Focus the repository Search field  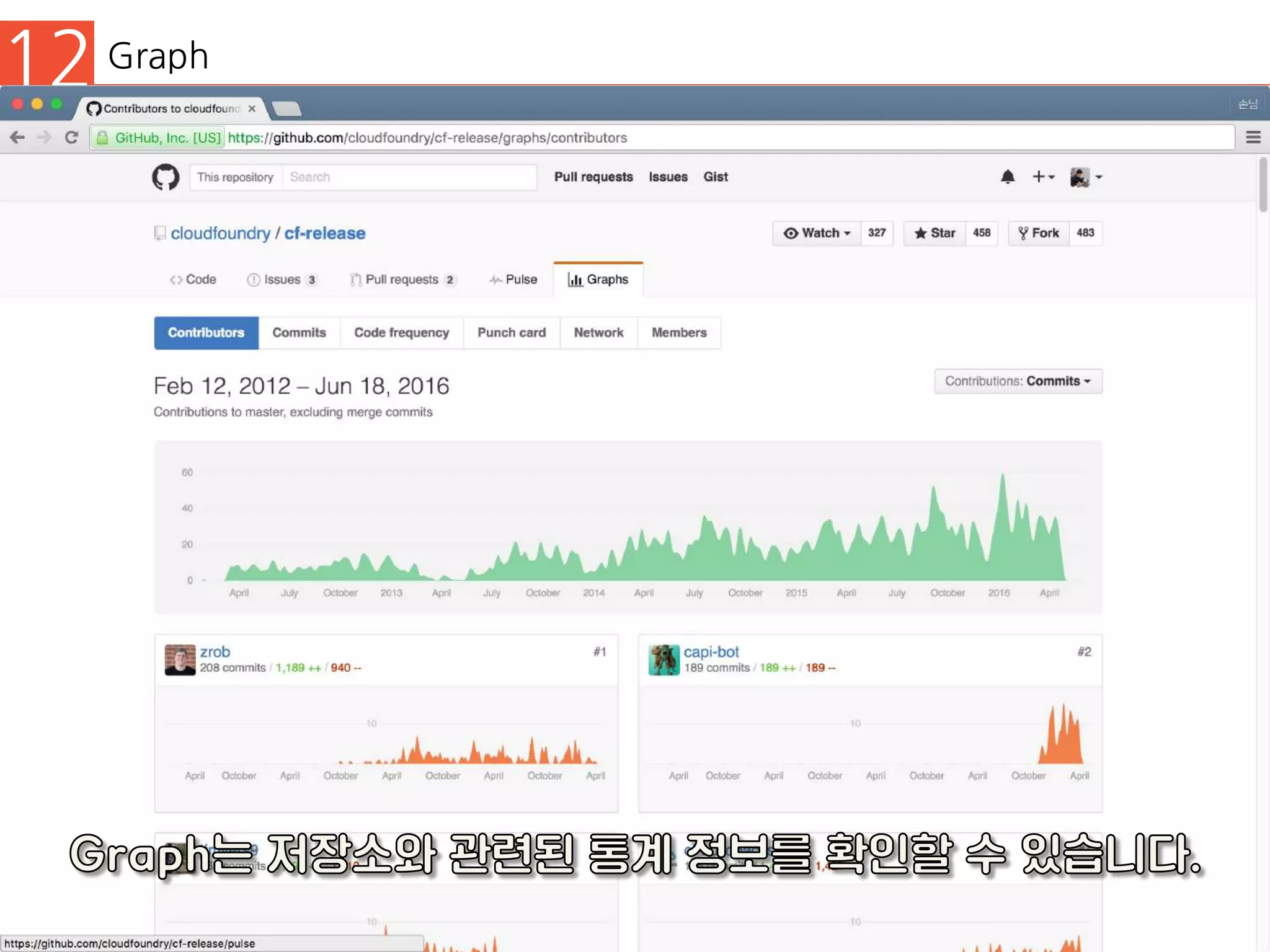409,177
